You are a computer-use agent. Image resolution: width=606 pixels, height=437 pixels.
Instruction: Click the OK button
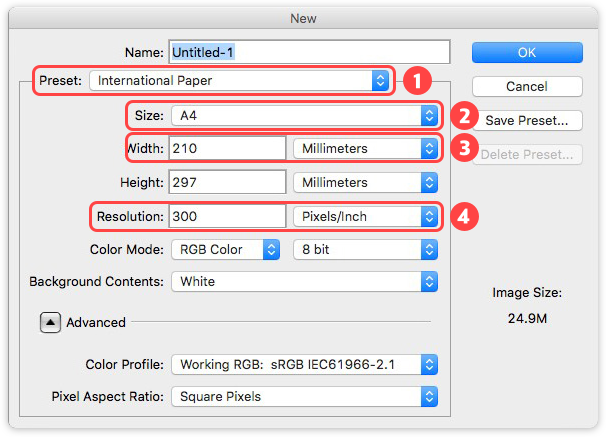coord(527,52)
